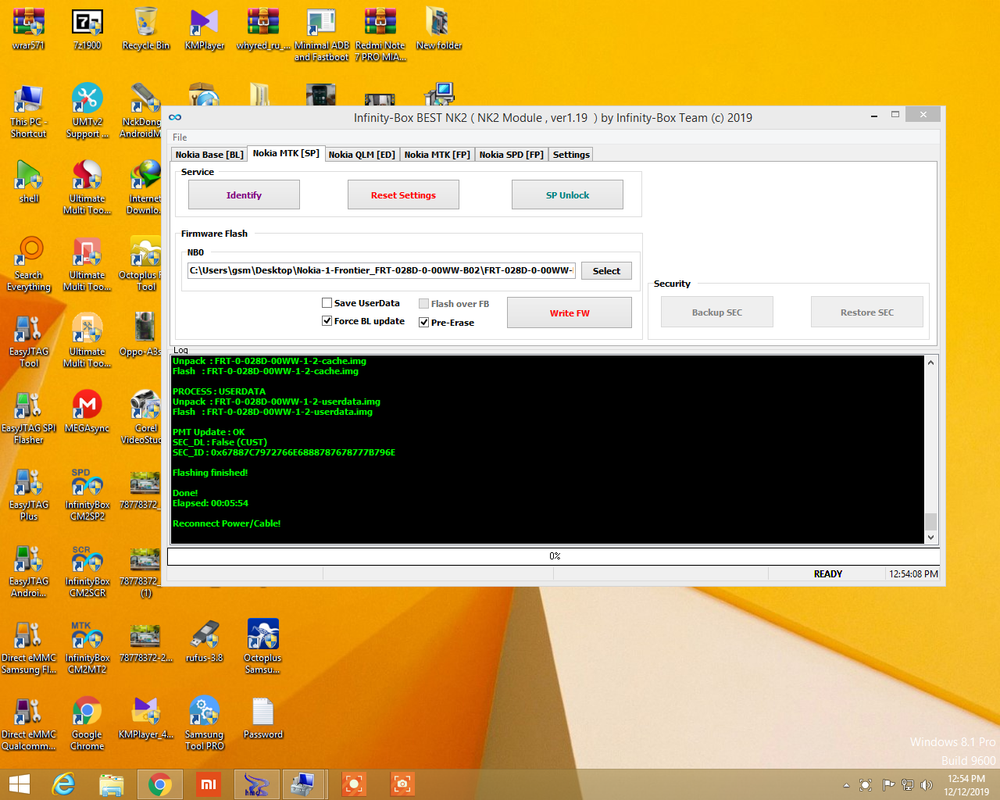Launch EasyJTAG SPI Flasher

[x=29, y=417]
